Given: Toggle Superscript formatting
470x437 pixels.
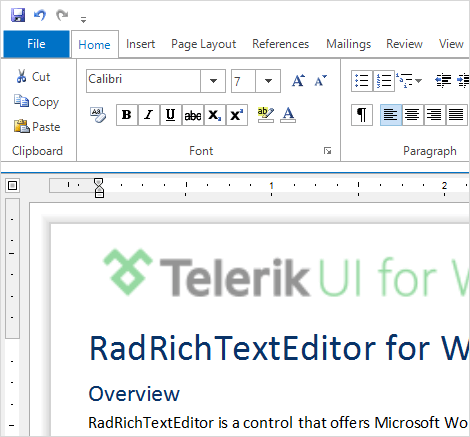Looking at the screenshot, I should click(237, 115).
